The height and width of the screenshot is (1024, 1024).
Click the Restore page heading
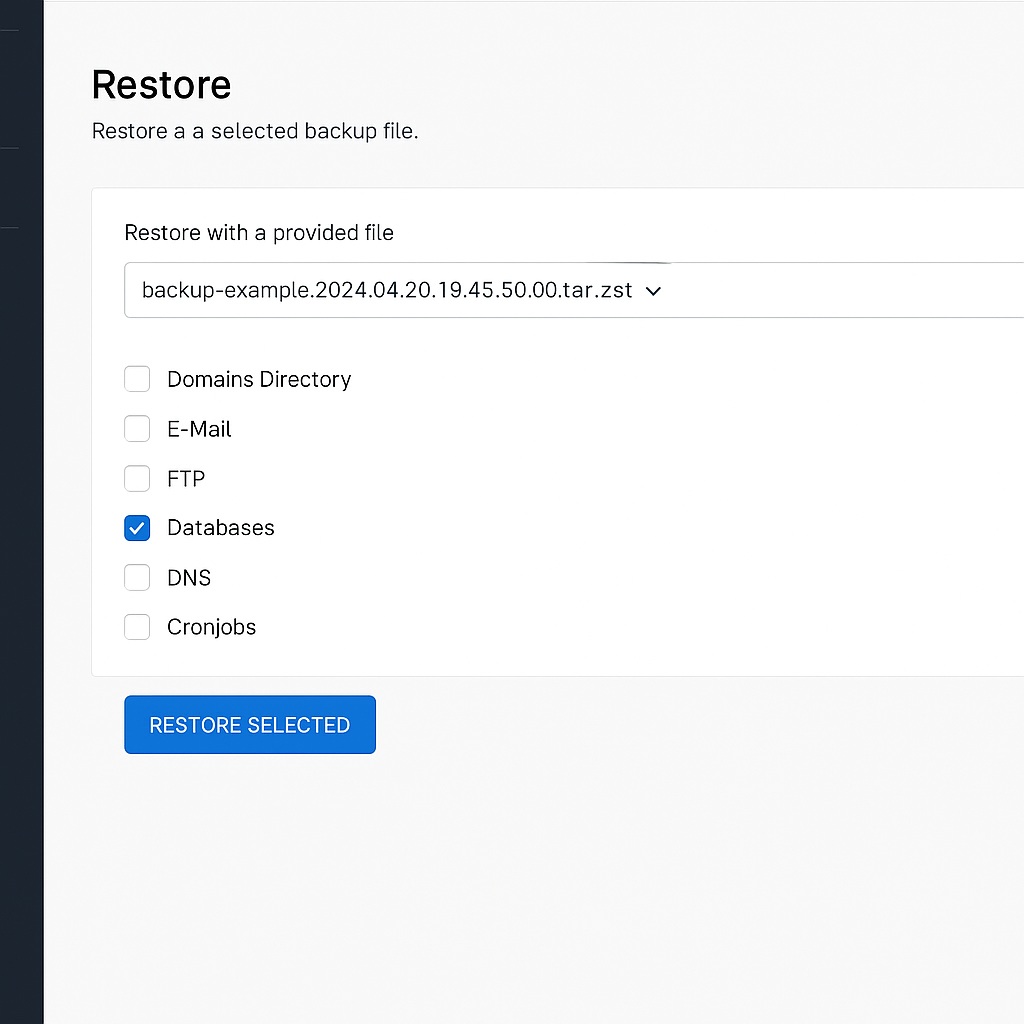pos(161,85)
